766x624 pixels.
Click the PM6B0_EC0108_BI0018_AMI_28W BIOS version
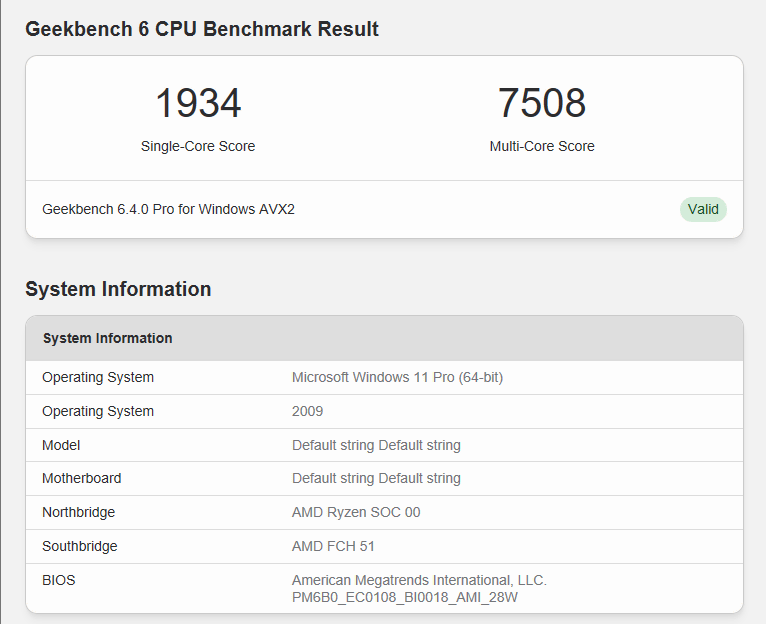click(404, 597)
